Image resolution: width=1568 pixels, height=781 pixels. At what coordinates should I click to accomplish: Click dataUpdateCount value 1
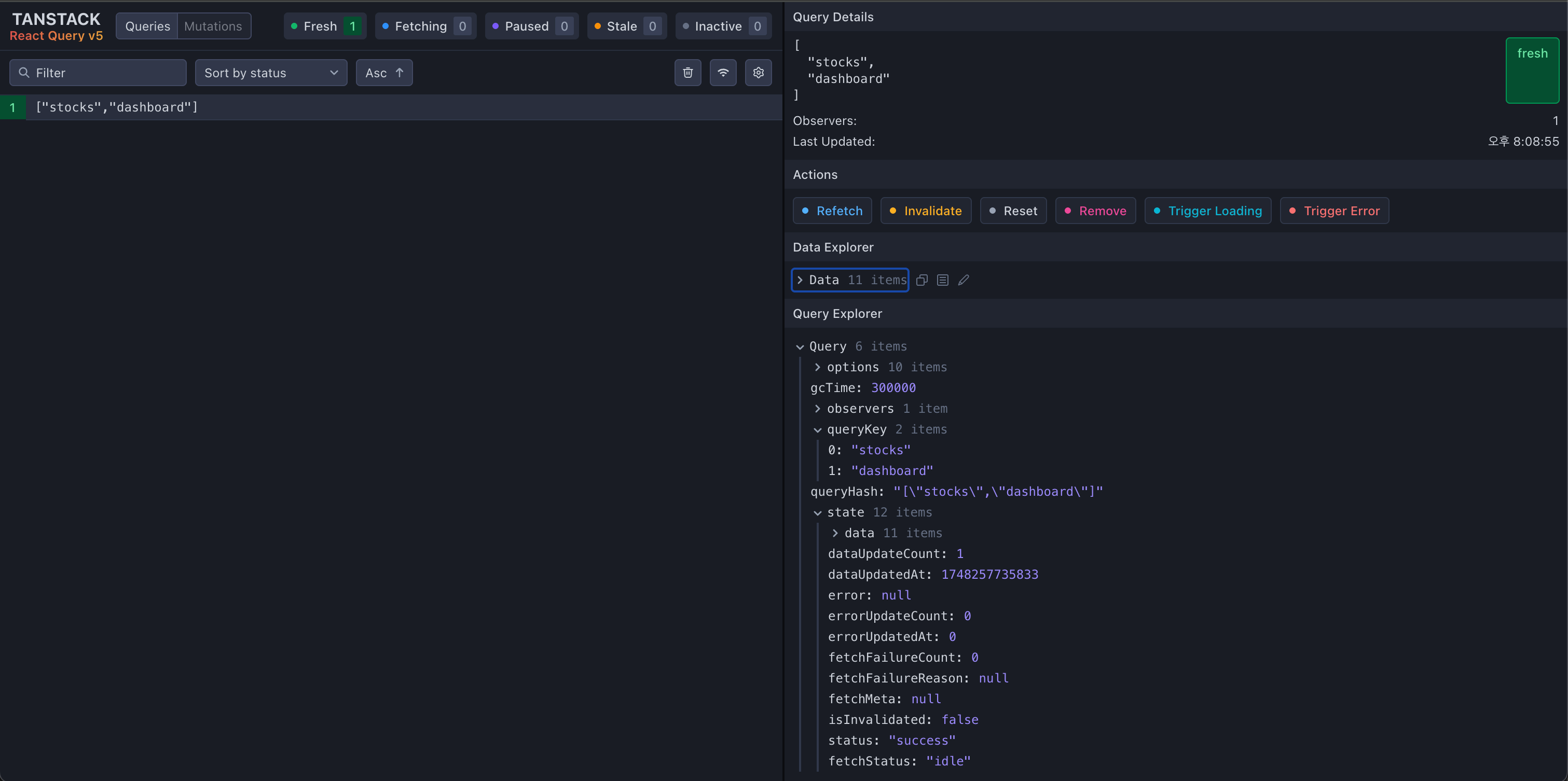(x=960, y=554)
